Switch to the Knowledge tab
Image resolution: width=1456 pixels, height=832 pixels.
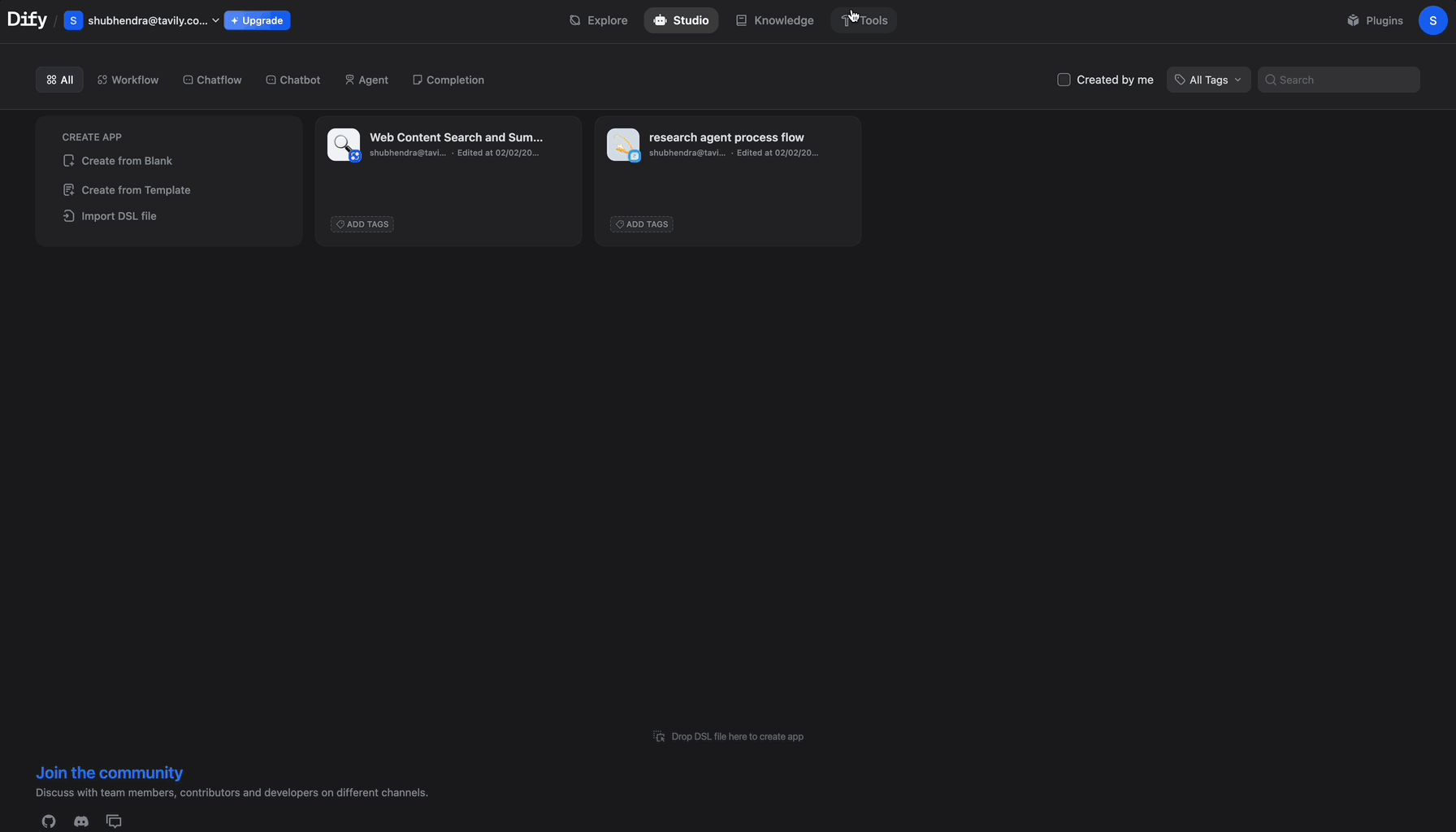(774, 20)
